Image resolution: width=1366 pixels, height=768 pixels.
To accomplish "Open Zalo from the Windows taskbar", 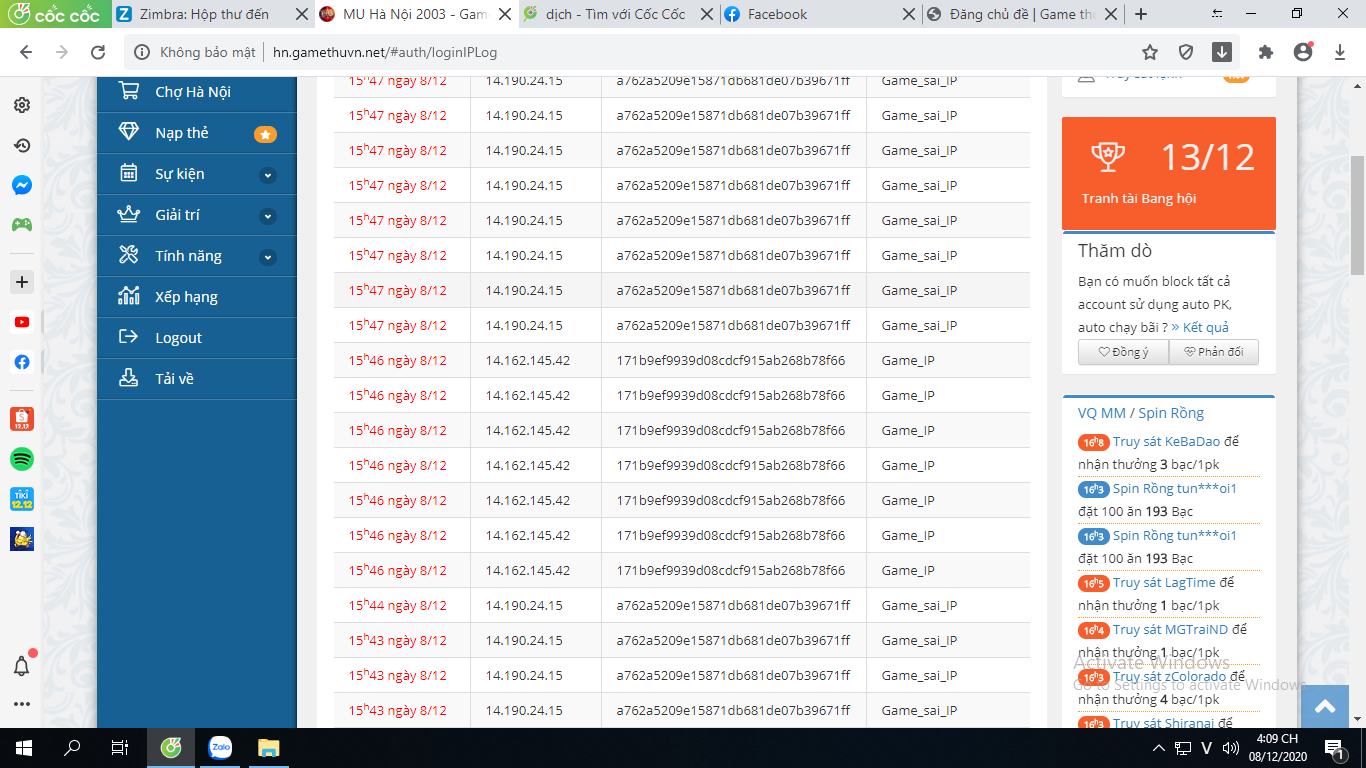I will 220,747.
